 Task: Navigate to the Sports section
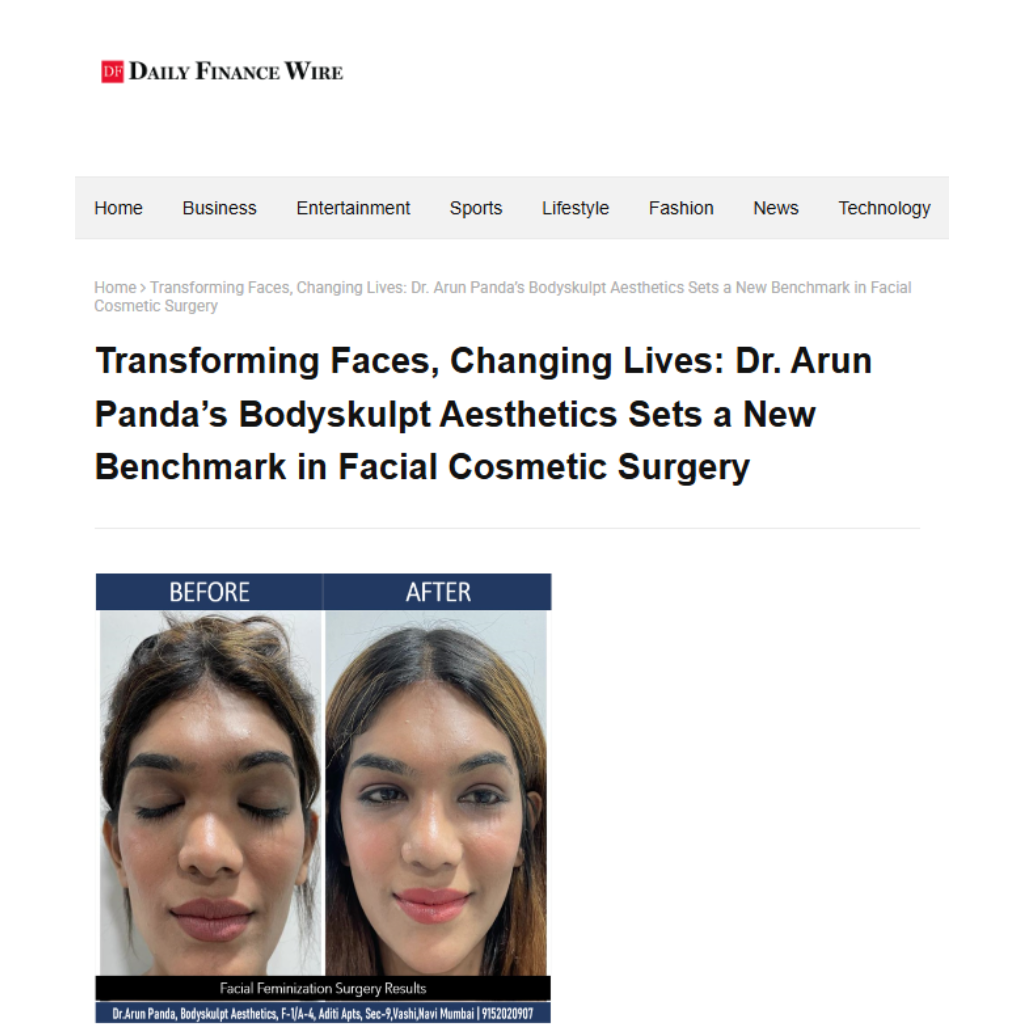(x=475, y=208)
